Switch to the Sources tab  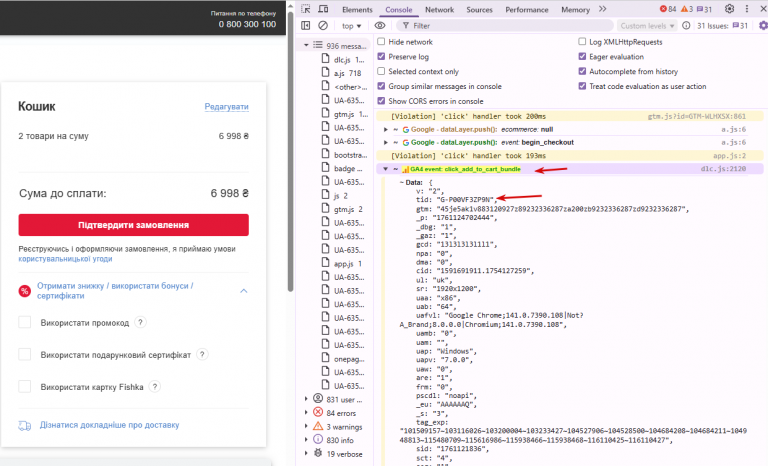479,9
